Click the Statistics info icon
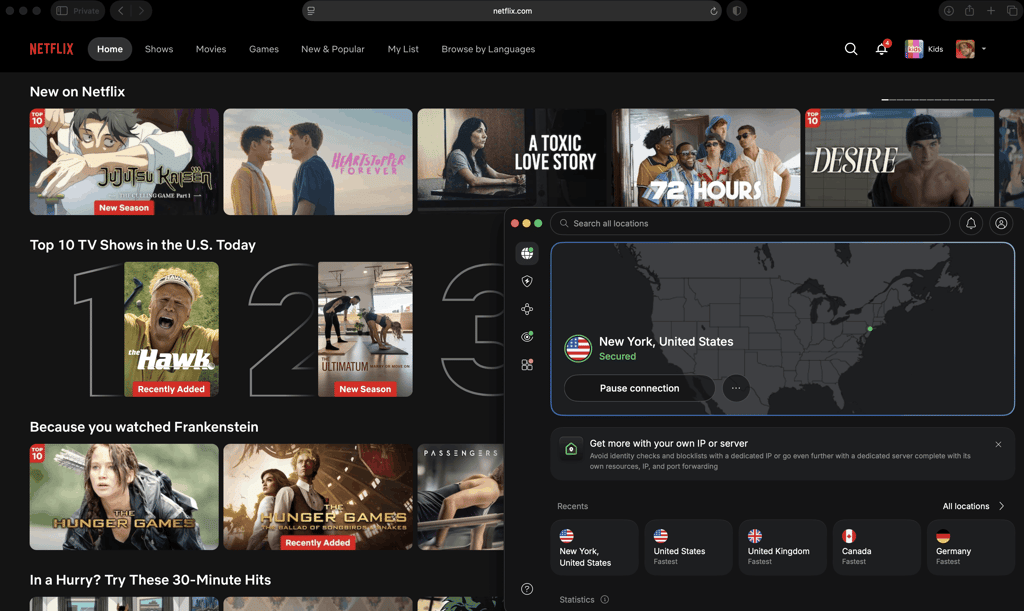The image size is (1024, 611). tap(605, 599)
